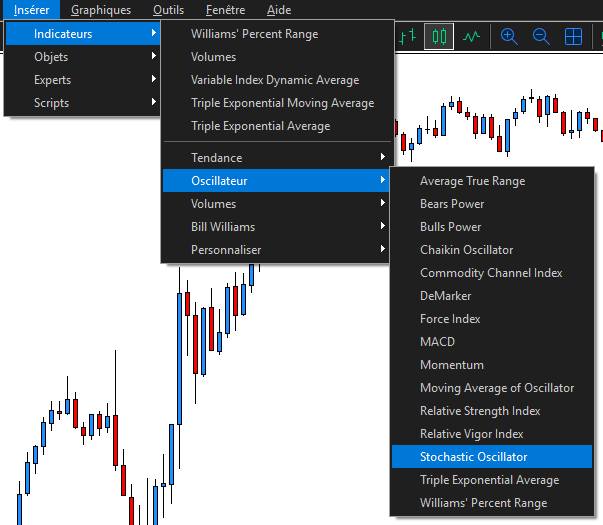Screen dimensions: 603x525
Task: Open the Insérer menu
Action: tap(32, 10)
